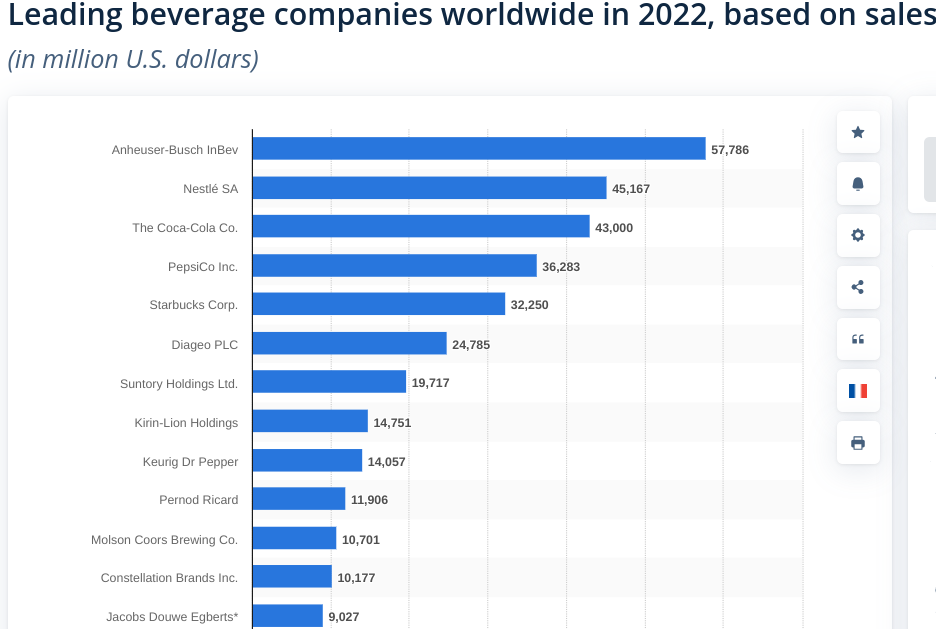Click the value 32,250
Image resolution: width=936 pixels, height=629 pixels.
pos(529,305)
